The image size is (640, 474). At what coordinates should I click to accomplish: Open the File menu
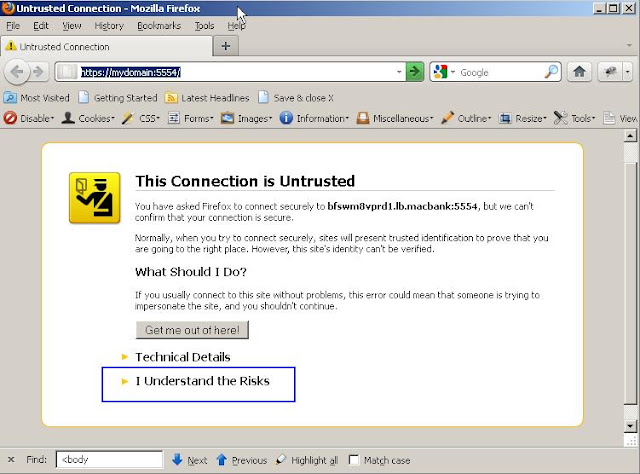13,26
